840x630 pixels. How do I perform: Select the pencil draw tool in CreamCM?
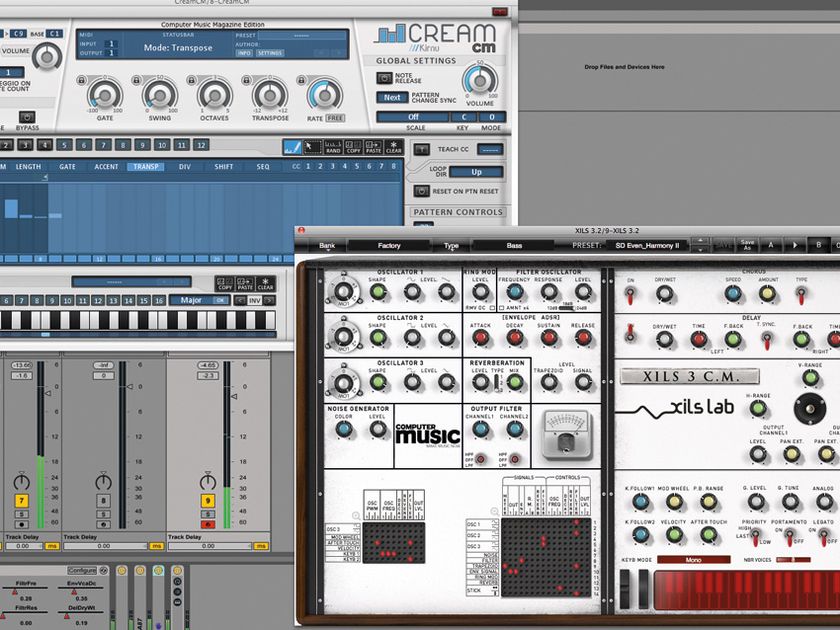click(x=294, y=146)
